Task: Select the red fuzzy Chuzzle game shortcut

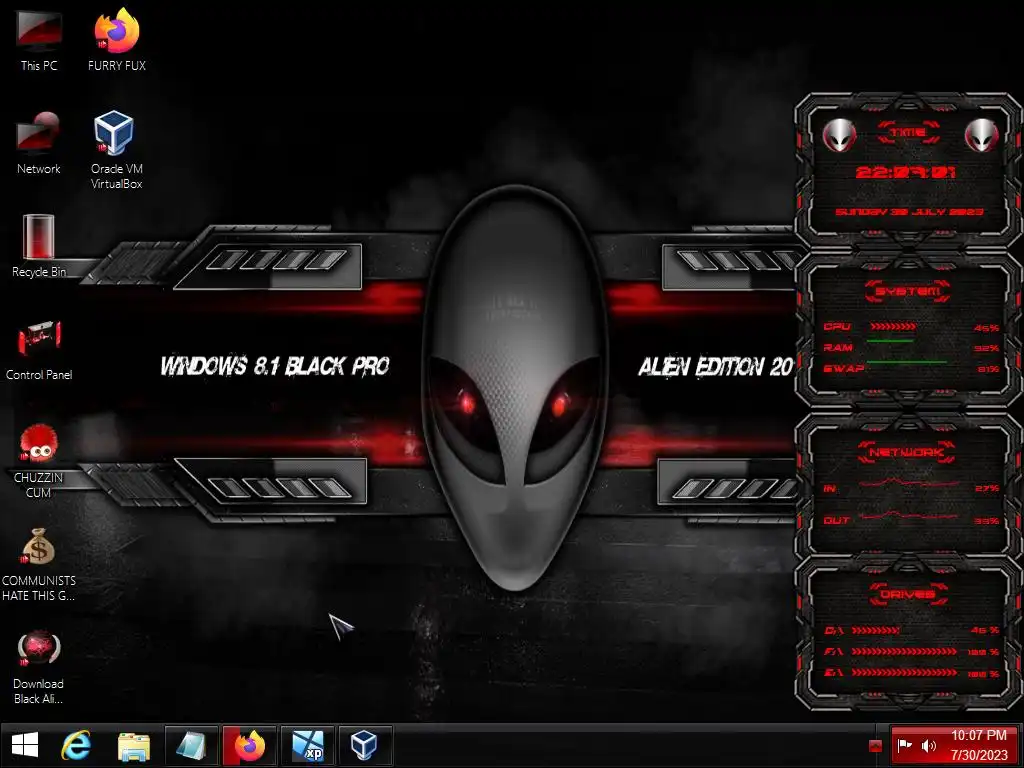Action: click(x=39, y=460)
